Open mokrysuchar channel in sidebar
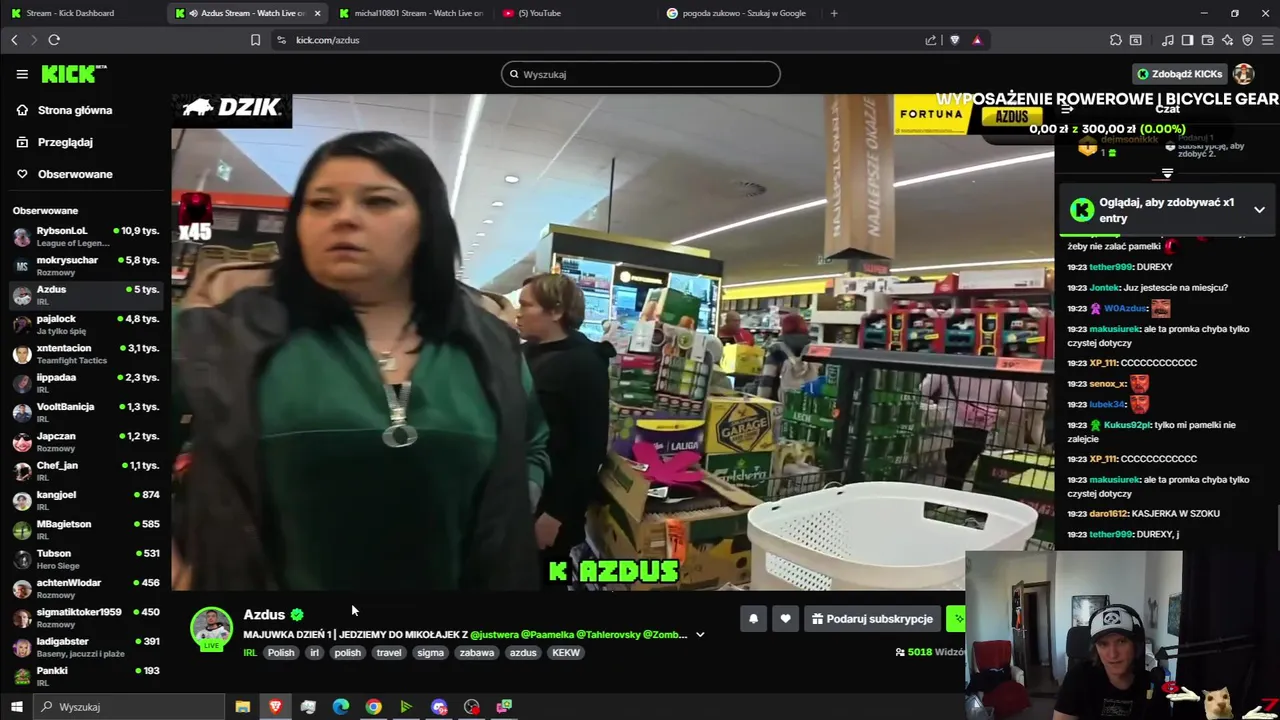Image resolution: width=1280 pixels, height=720 pixels. 85,265
